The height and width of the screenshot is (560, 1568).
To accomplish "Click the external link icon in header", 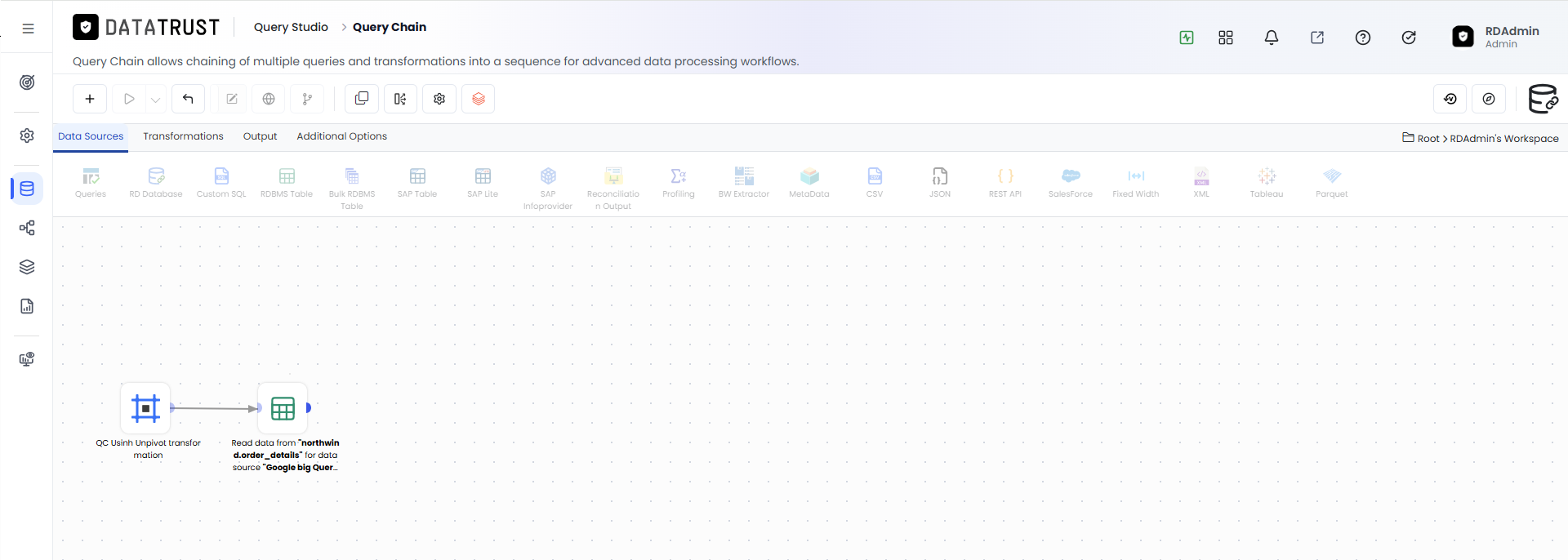I will [1317, 38].
